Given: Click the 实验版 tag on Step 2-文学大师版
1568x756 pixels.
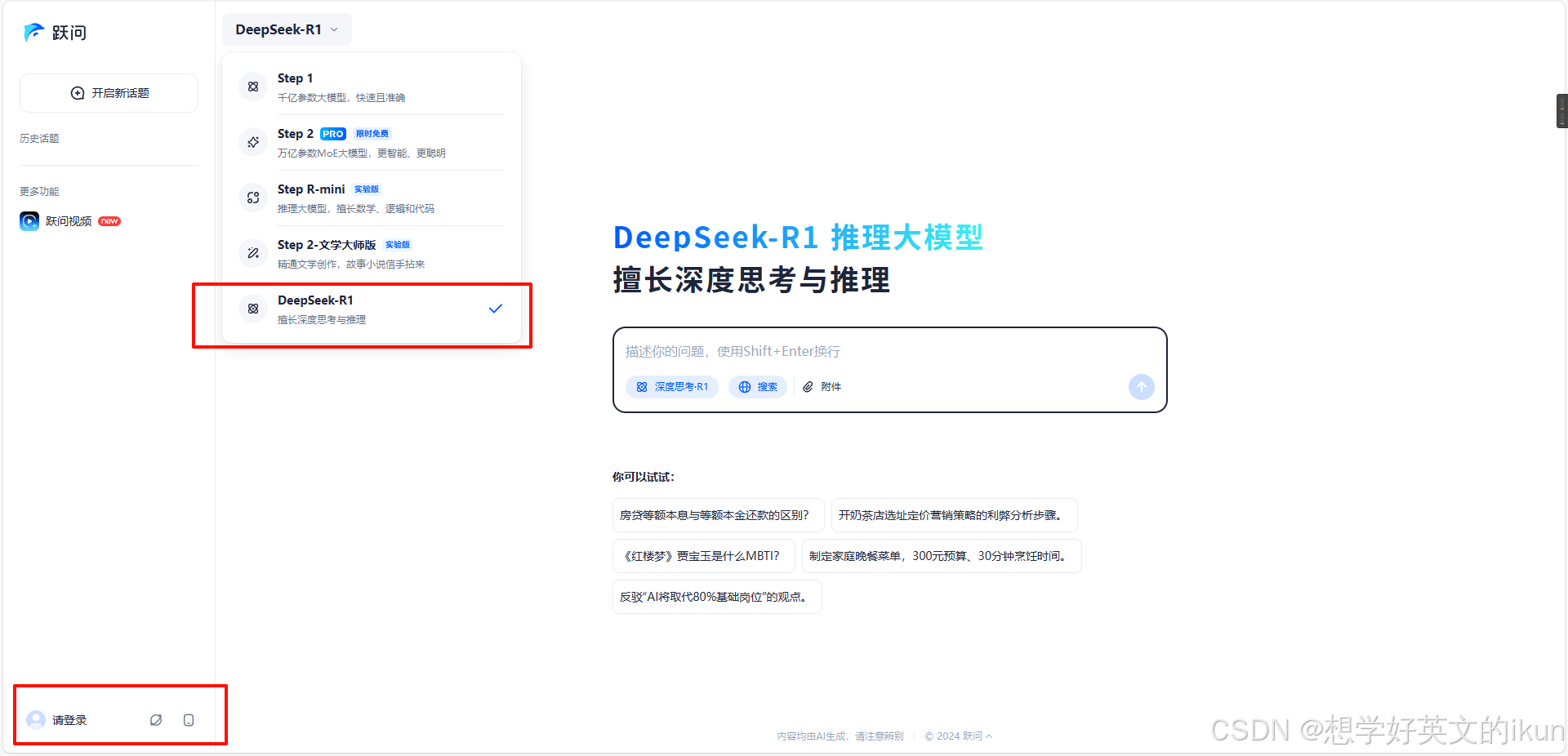Looking at the screenshot, I should point(398,245).
